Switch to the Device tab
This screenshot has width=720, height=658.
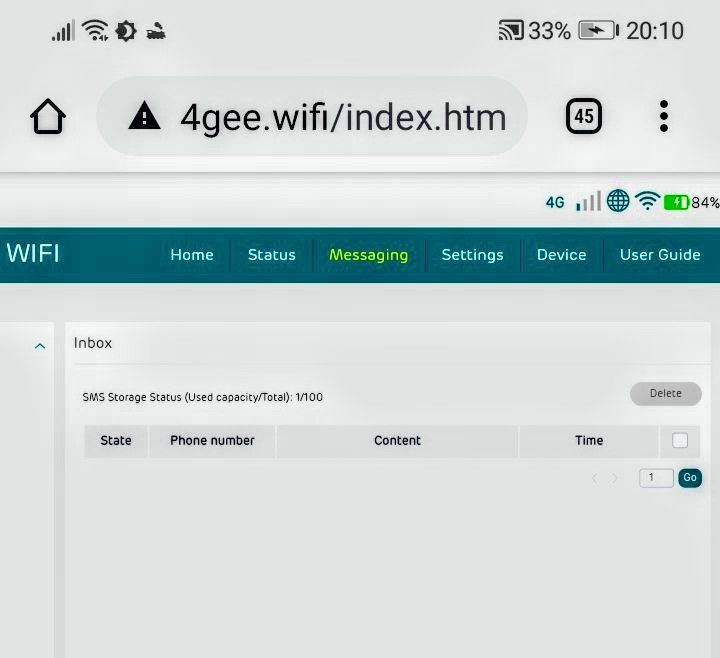[562, 255]
